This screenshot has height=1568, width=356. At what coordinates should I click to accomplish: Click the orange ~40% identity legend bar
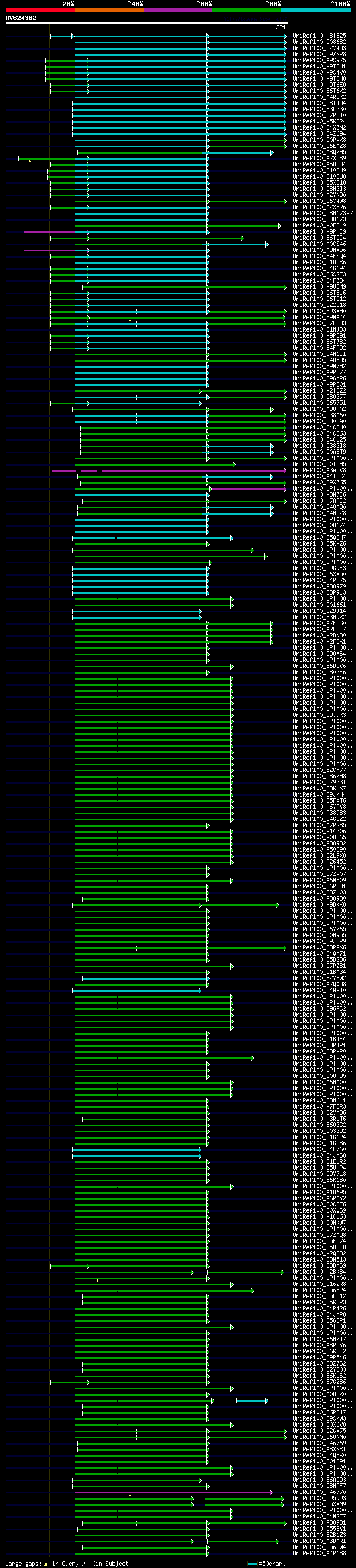pos(109,10)
